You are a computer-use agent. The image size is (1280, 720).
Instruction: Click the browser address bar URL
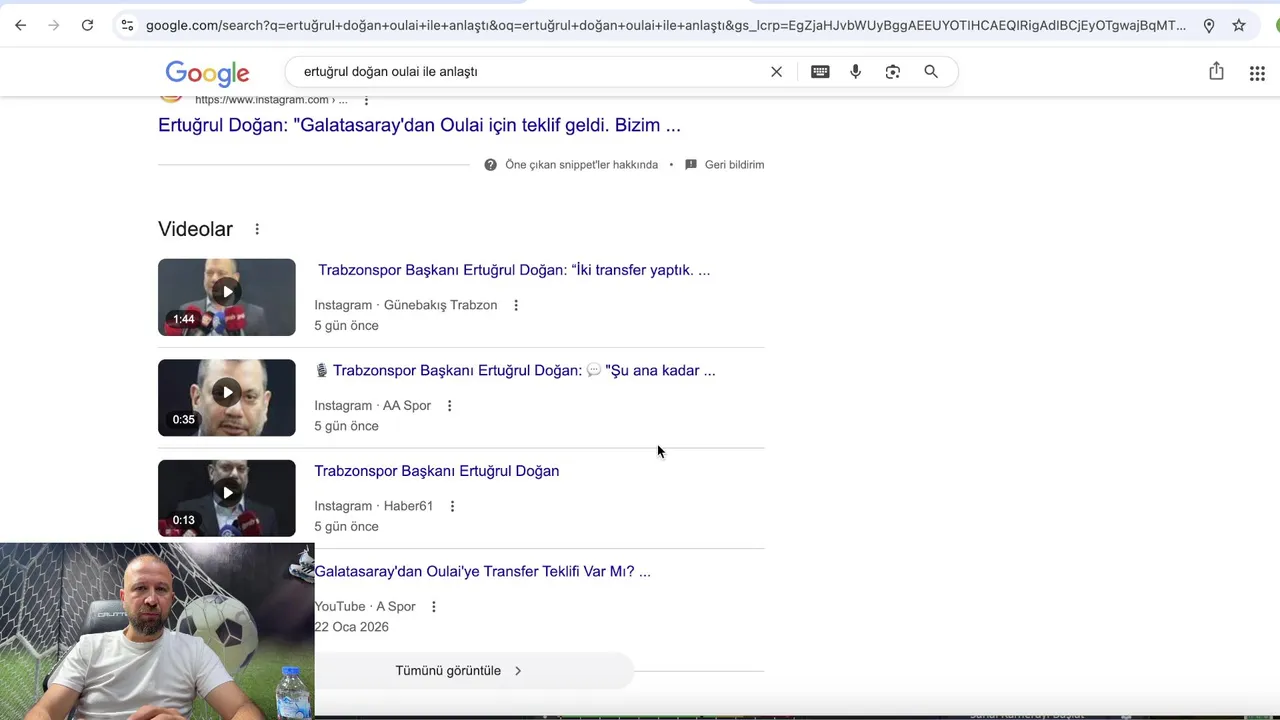[x=665, y=25]
